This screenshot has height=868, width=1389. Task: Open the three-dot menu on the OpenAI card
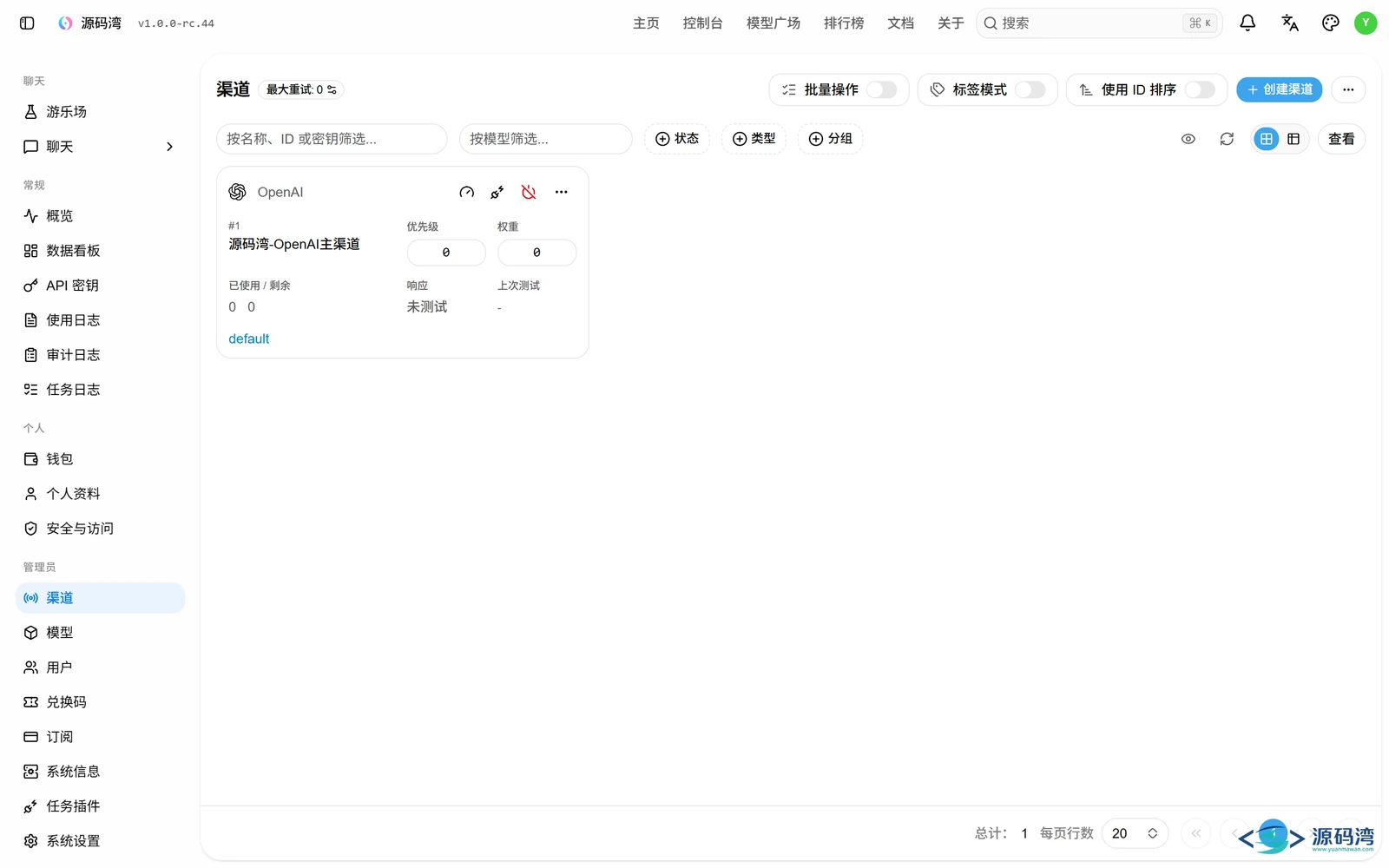[562, 193]
